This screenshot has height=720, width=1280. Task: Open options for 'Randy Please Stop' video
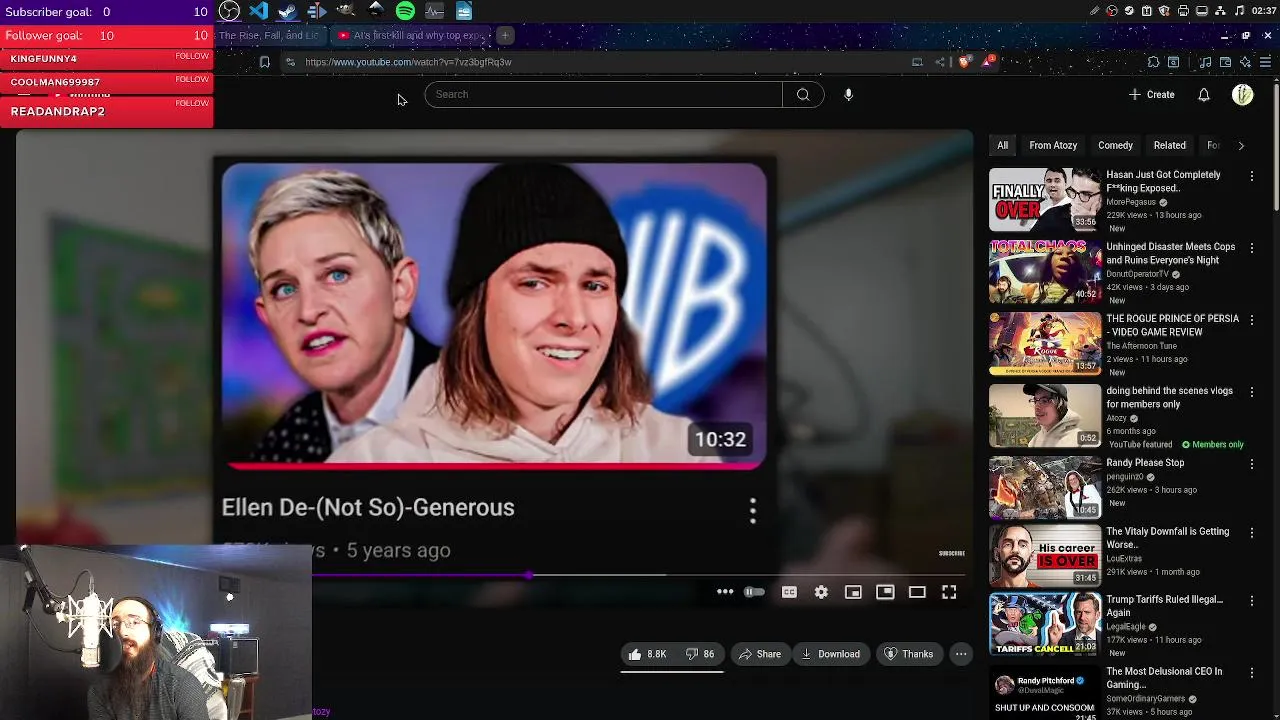[x=1252, y=464]
